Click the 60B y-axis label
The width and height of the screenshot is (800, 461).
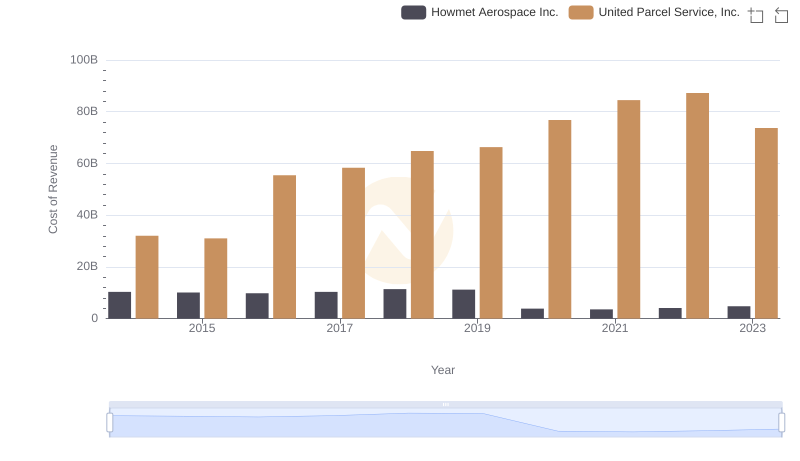[87, 164]
